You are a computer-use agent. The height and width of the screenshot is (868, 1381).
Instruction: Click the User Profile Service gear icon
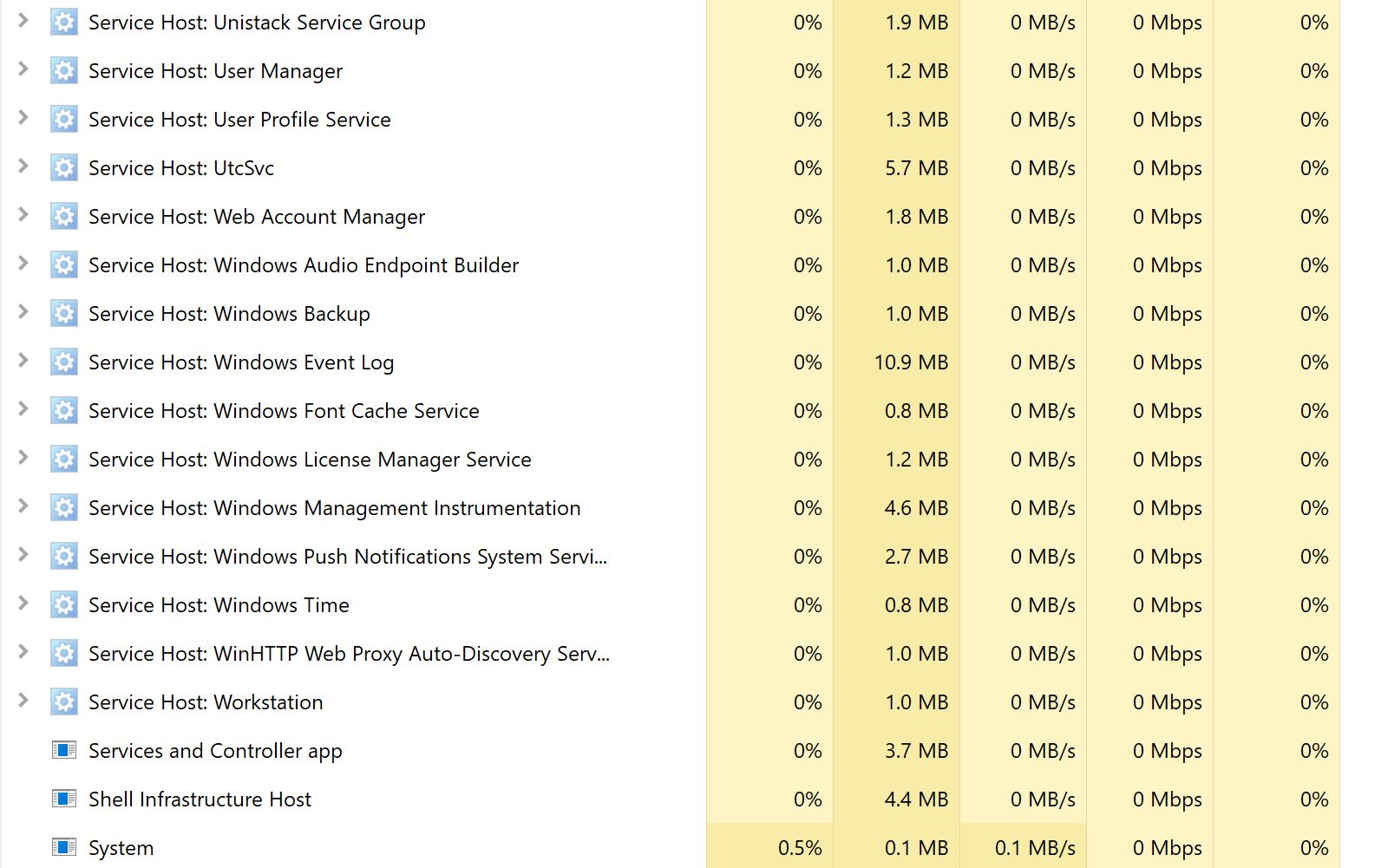click(x=63, y=119)
